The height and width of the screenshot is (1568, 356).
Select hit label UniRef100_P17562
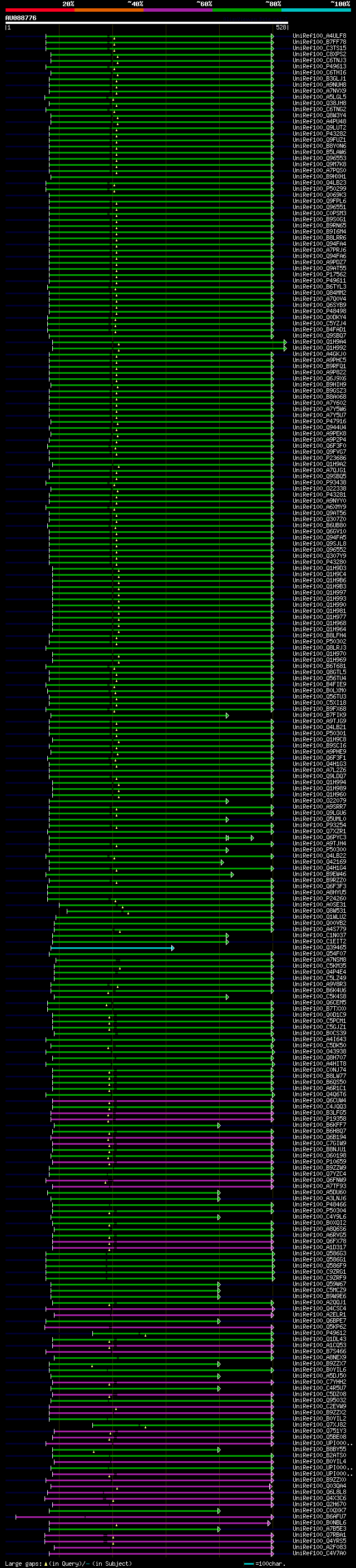pyautogui.click(x=319, y=275)
